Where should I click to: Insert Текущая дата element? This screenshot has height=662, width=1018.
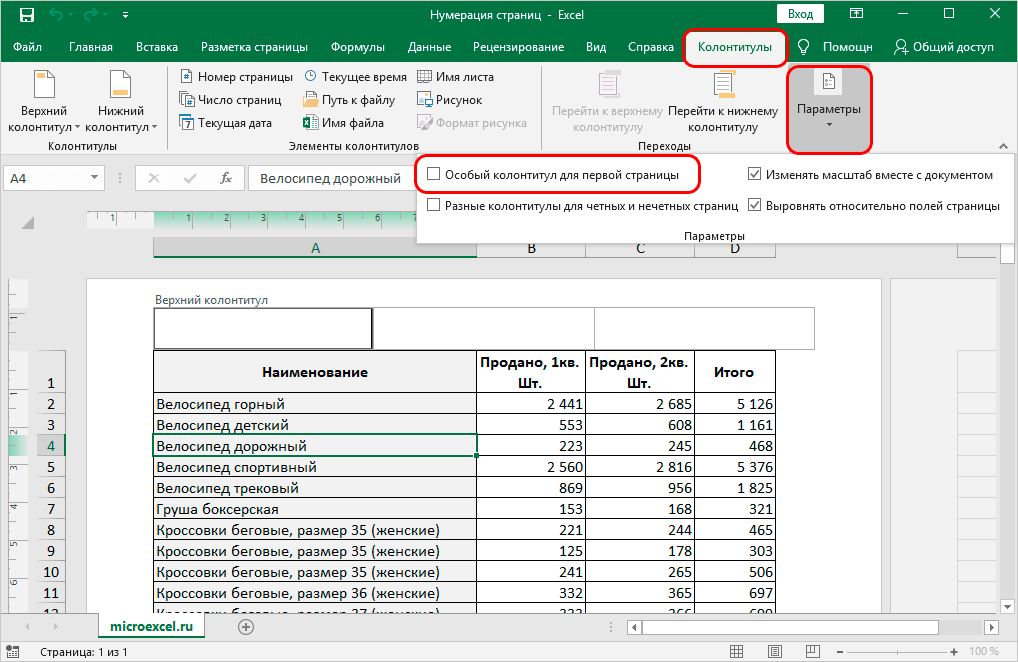point(226,123)
